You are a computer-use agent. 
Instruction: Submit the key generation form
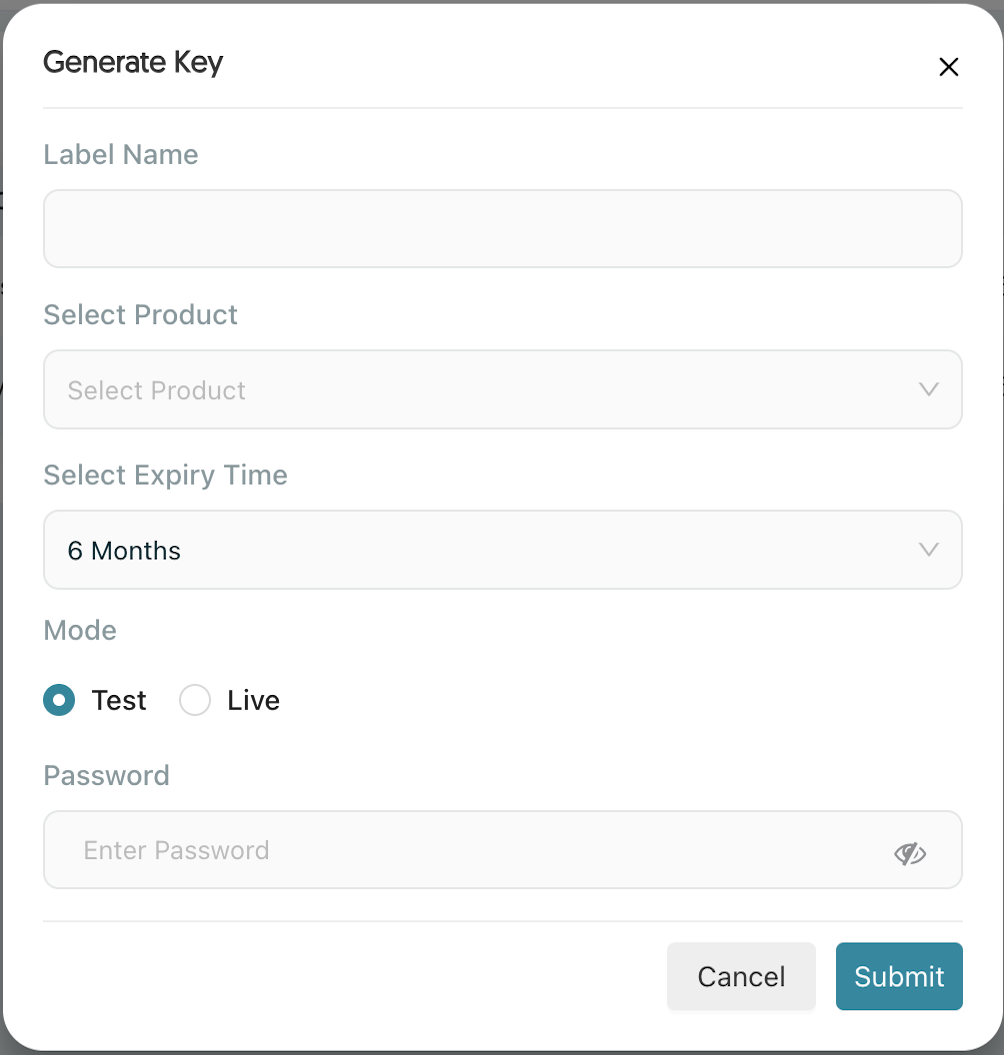point(899,976)
